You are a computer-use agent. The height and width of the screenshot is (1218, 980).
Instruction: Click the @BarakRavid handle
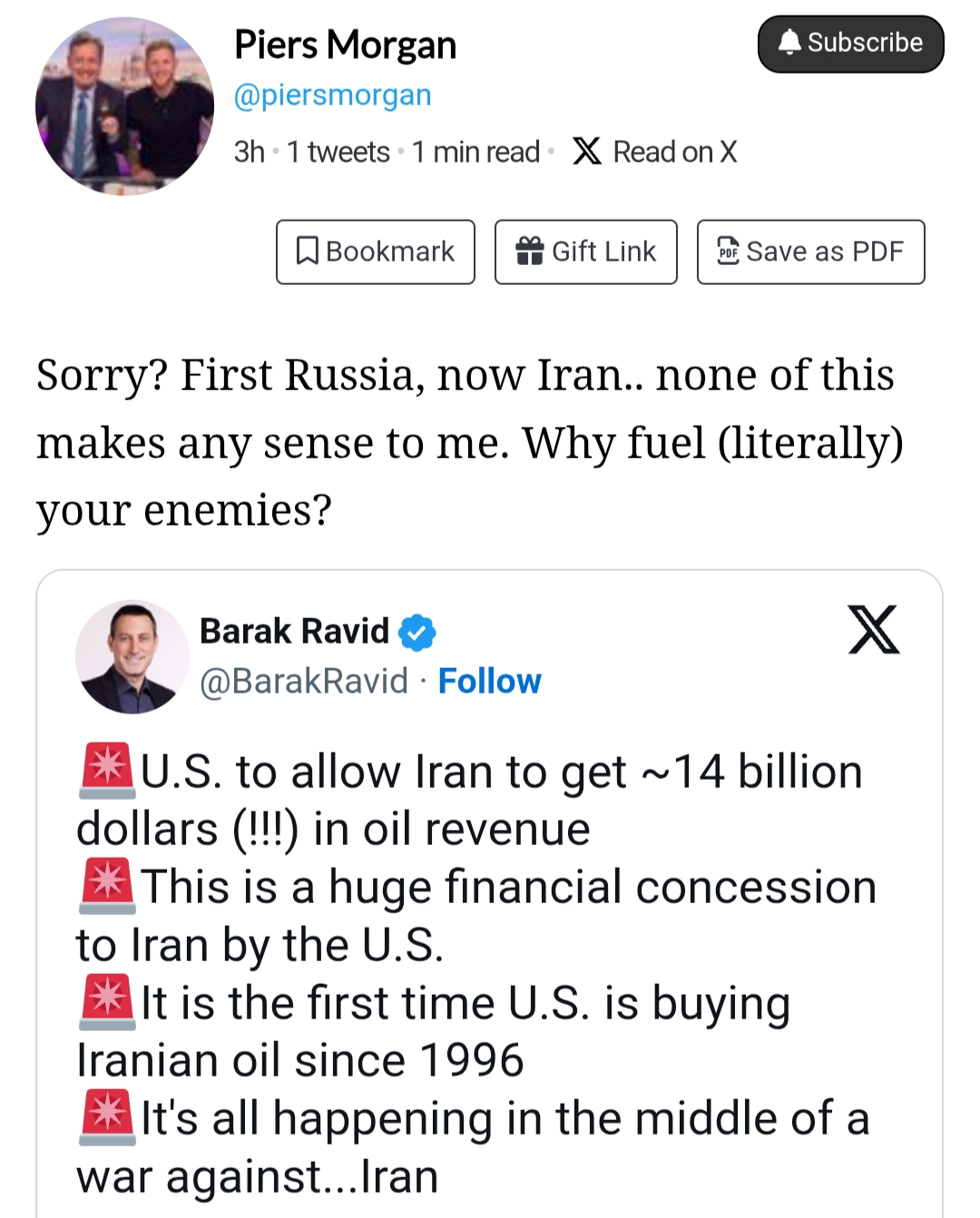(x=304, y=681)
